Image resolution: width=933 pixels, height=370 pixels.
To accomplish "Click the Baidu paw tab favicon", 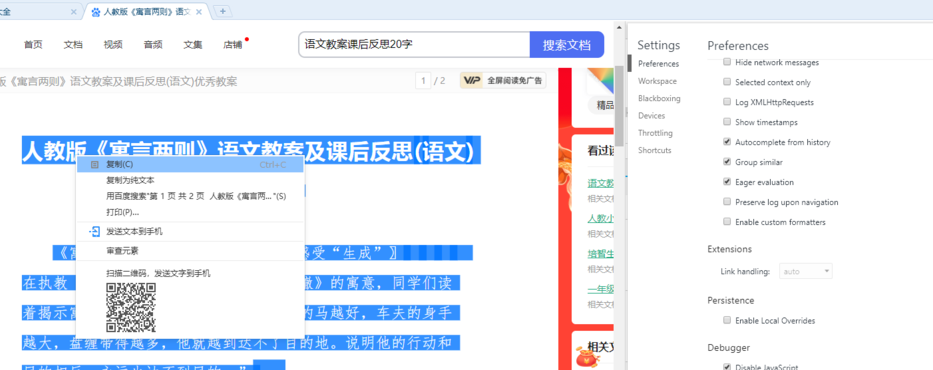I will pyautogui.click(x=96, y=12).
